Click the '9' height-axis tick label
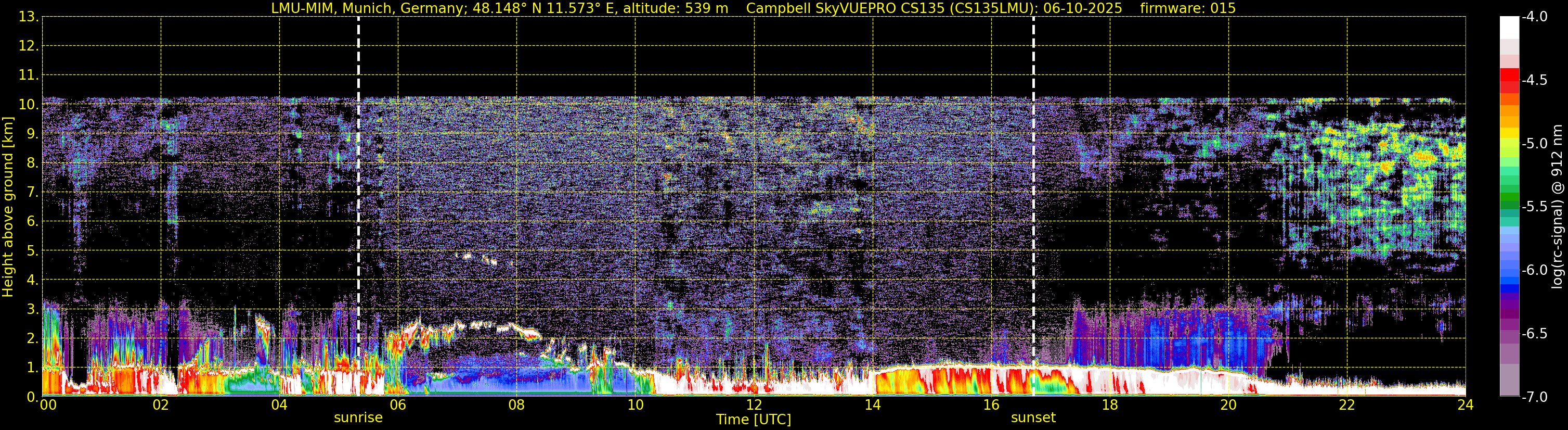Image resolution: width=1568 pixels, height=430 pixels. (33, 134)
